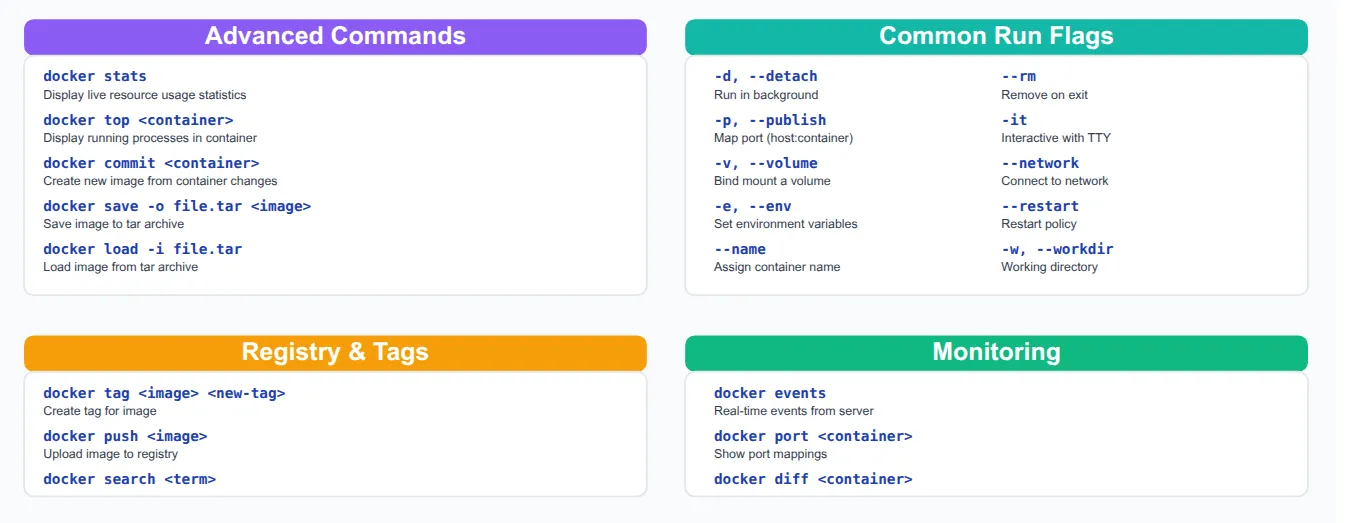Click the Registry & Tags header

(335, 352)
